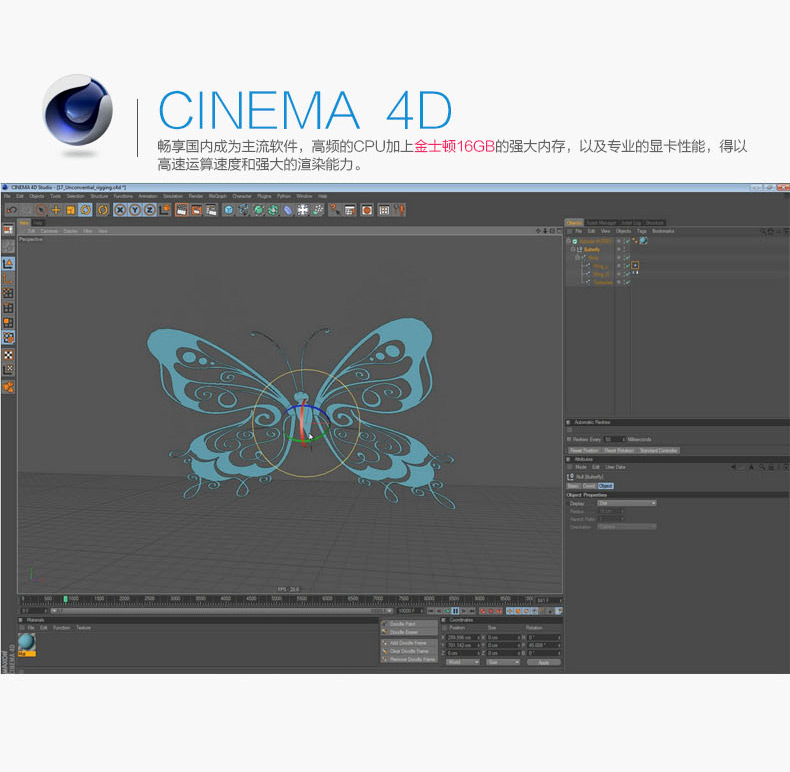The image size is (790, 772).
Task: Switch to Object tab in Attributes
Action: tap(606, 486)
